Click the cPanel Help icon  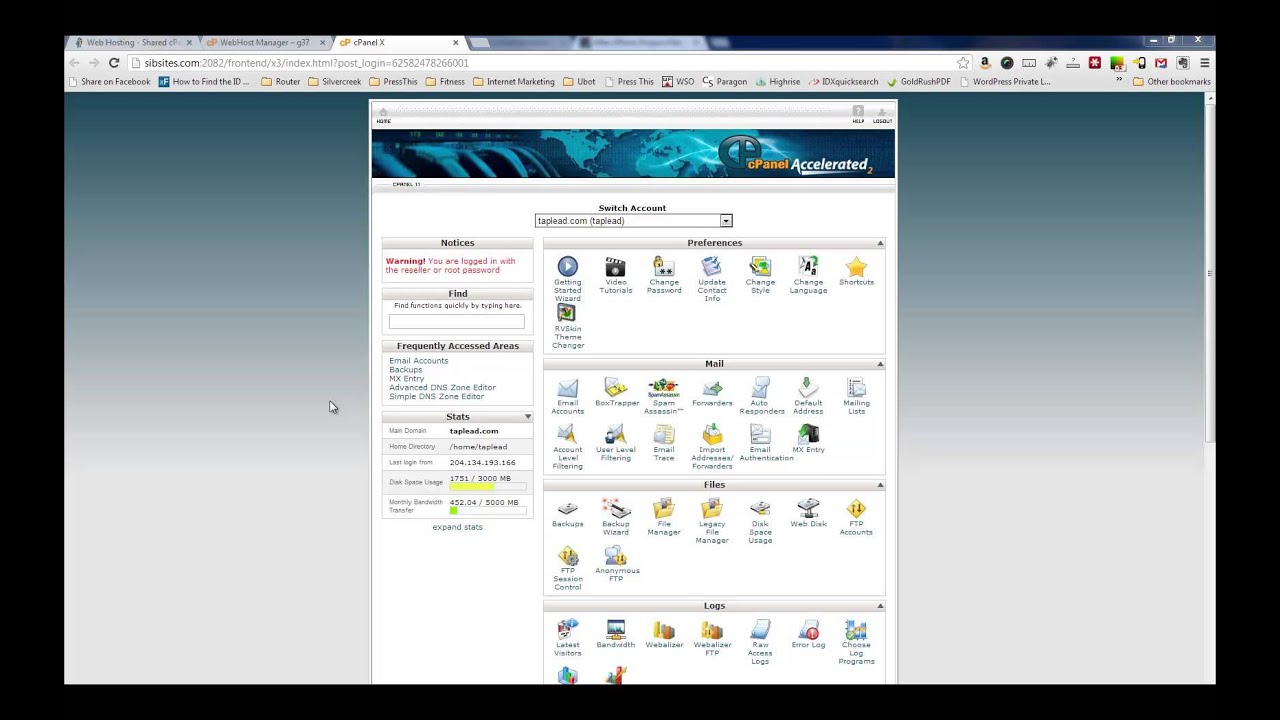tap(858, 115)
